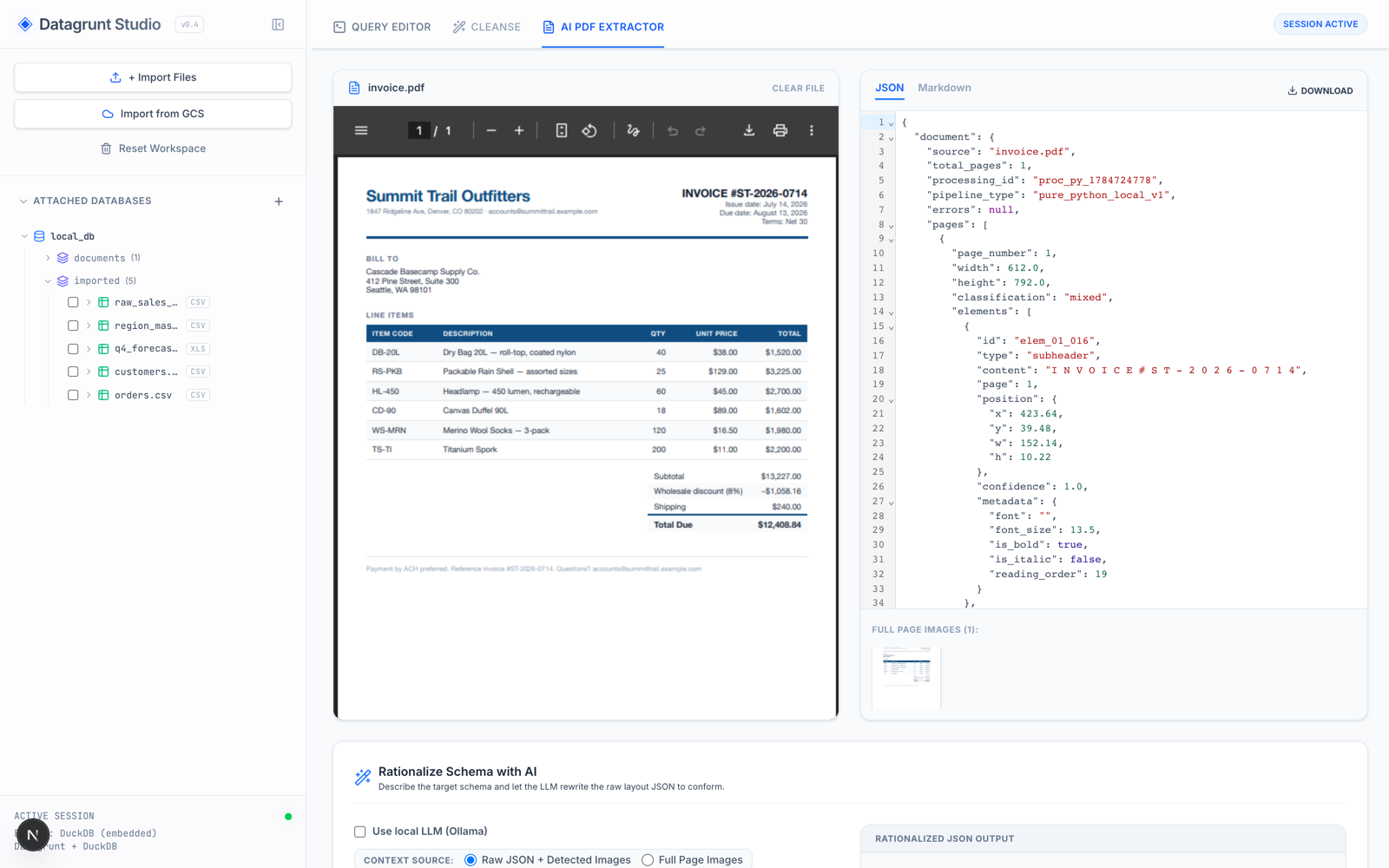Rotate the PDF page
This screenshot has width=1389, height=868.
click(x=589, y=130)
